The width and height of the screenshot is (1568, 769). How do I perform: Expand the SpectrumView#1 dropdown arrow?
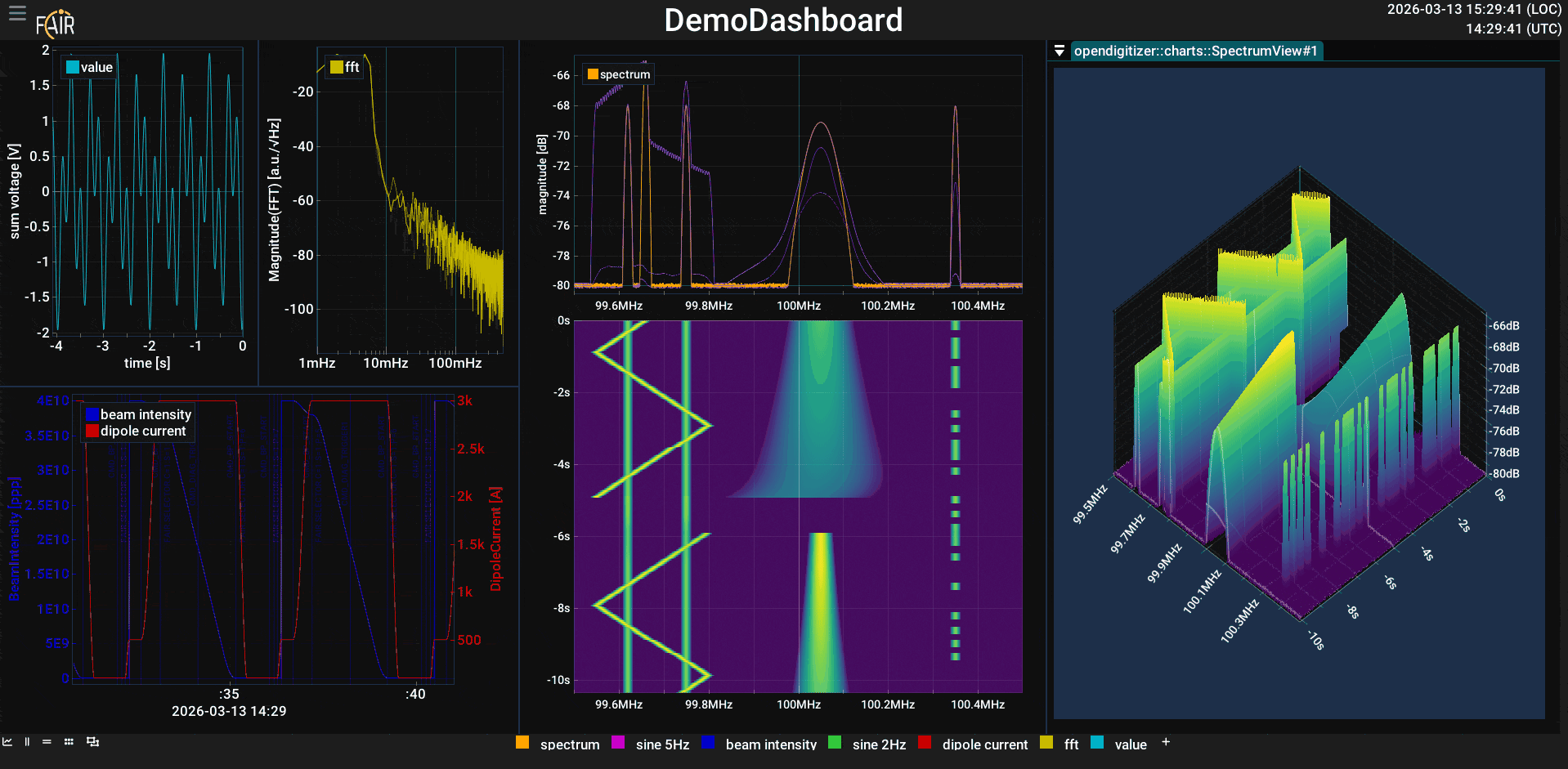pyautogui.click(x=1060, y=51)
